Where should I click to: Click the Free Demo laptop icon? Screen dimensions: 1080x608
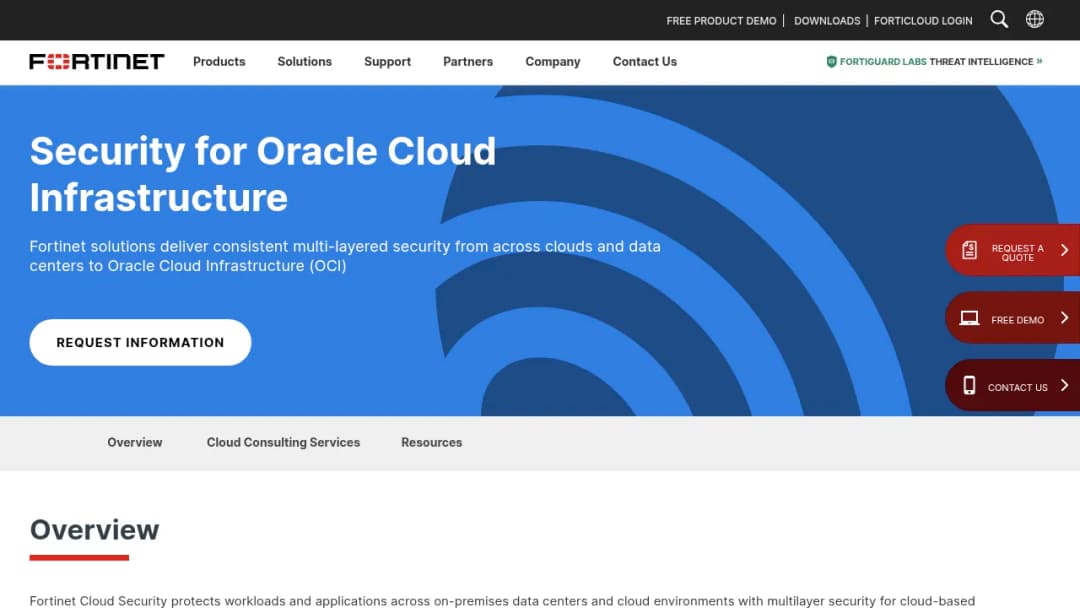pyautogui.click(x=969, y=317)
